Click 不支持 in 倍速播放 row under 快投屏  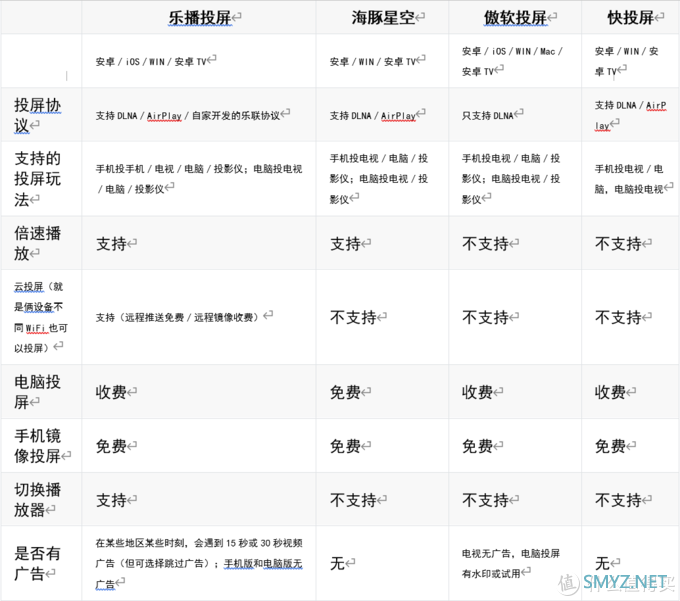(618, 244)
